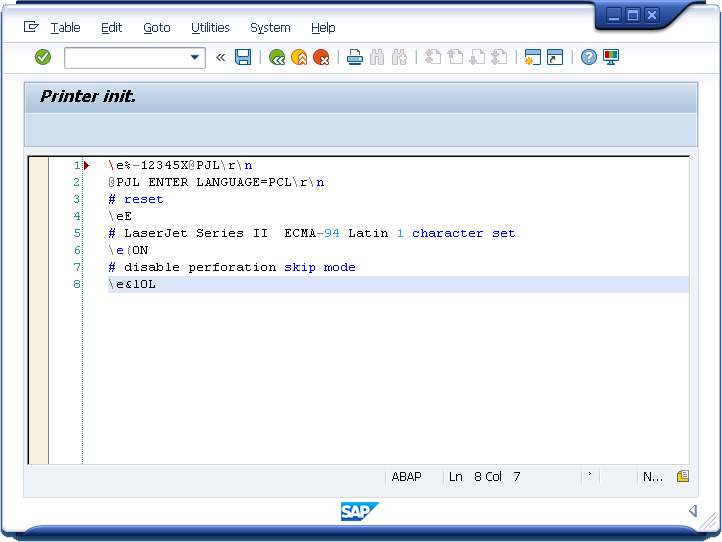This screenshot has width=722, height=542.
Task: Open Help with the question mark icon
Action: tap(589, 58)
